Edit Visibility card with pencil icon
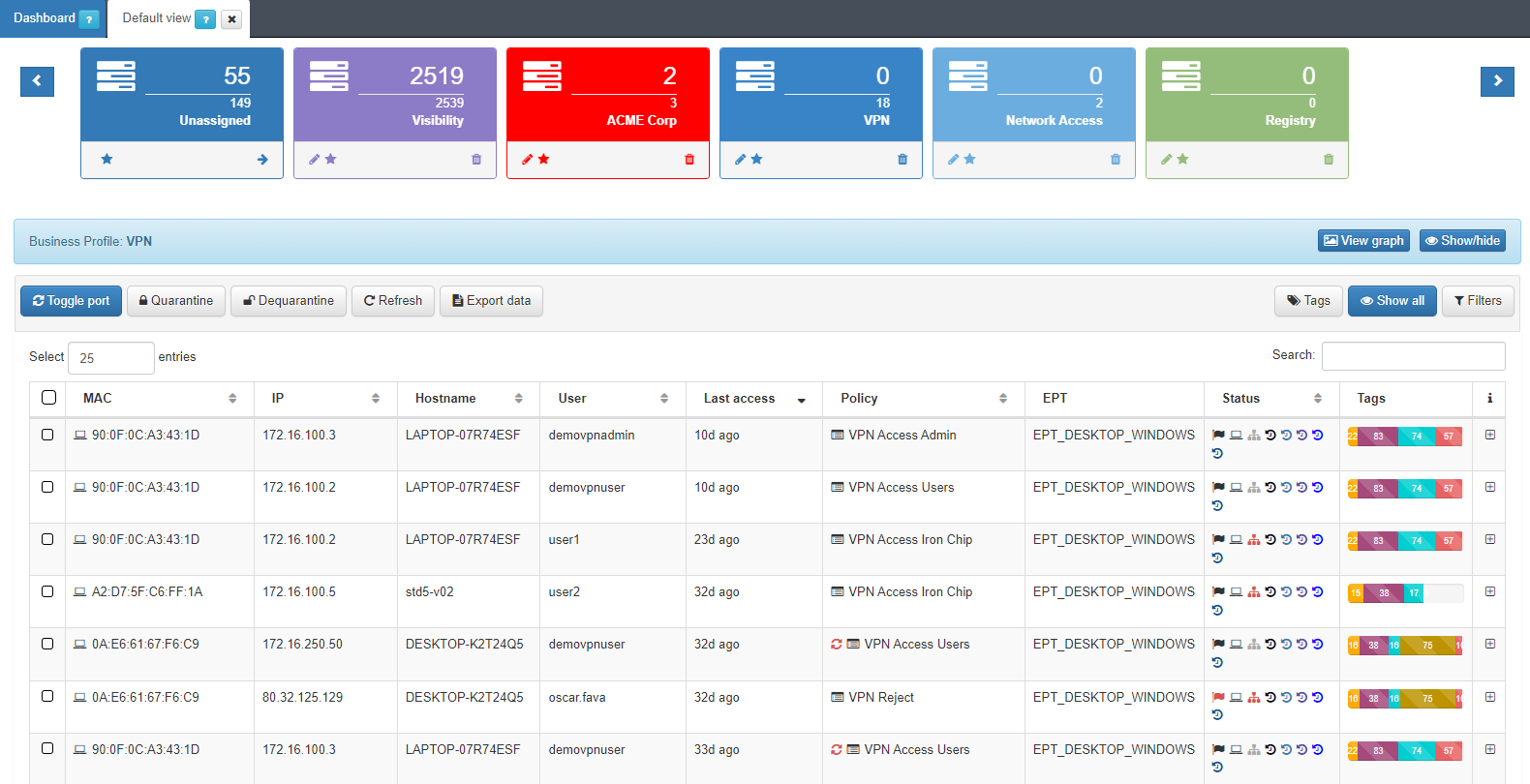Screen dimensions: 1530x784 314,159
